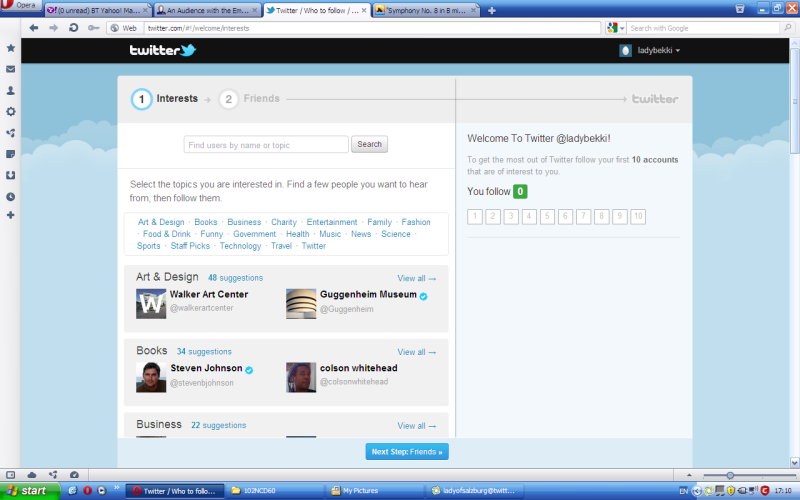
Task: Open the Notes panel in sidebar
Action: (x=10, y=154)
